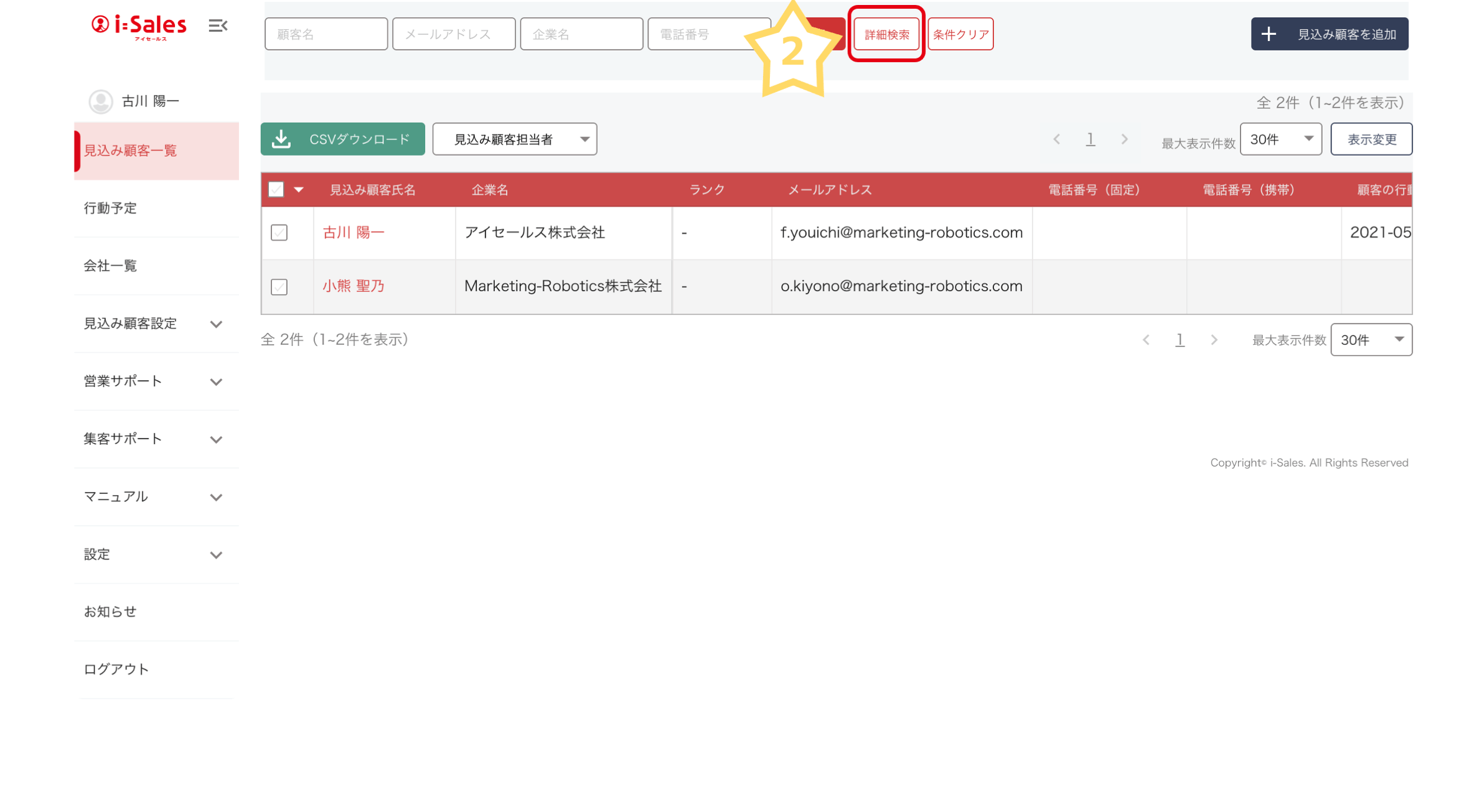The height and width of the screenshot is (812, 1482).
Task: Click the 条件クリア button
Action: (x=960, y=34)
